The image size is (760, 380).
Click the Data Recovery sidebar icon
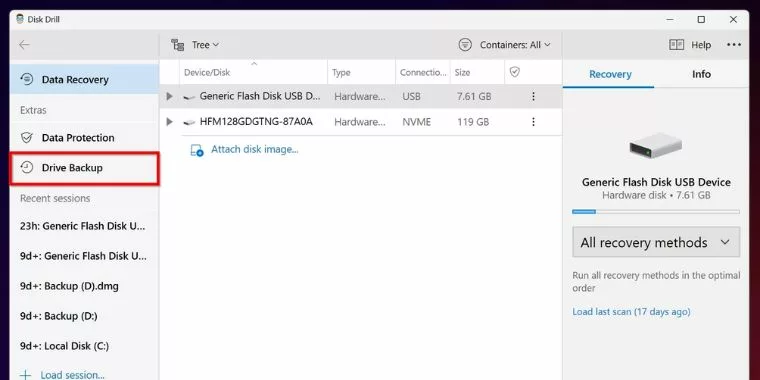pyautogui.click(x=27, y=79)
